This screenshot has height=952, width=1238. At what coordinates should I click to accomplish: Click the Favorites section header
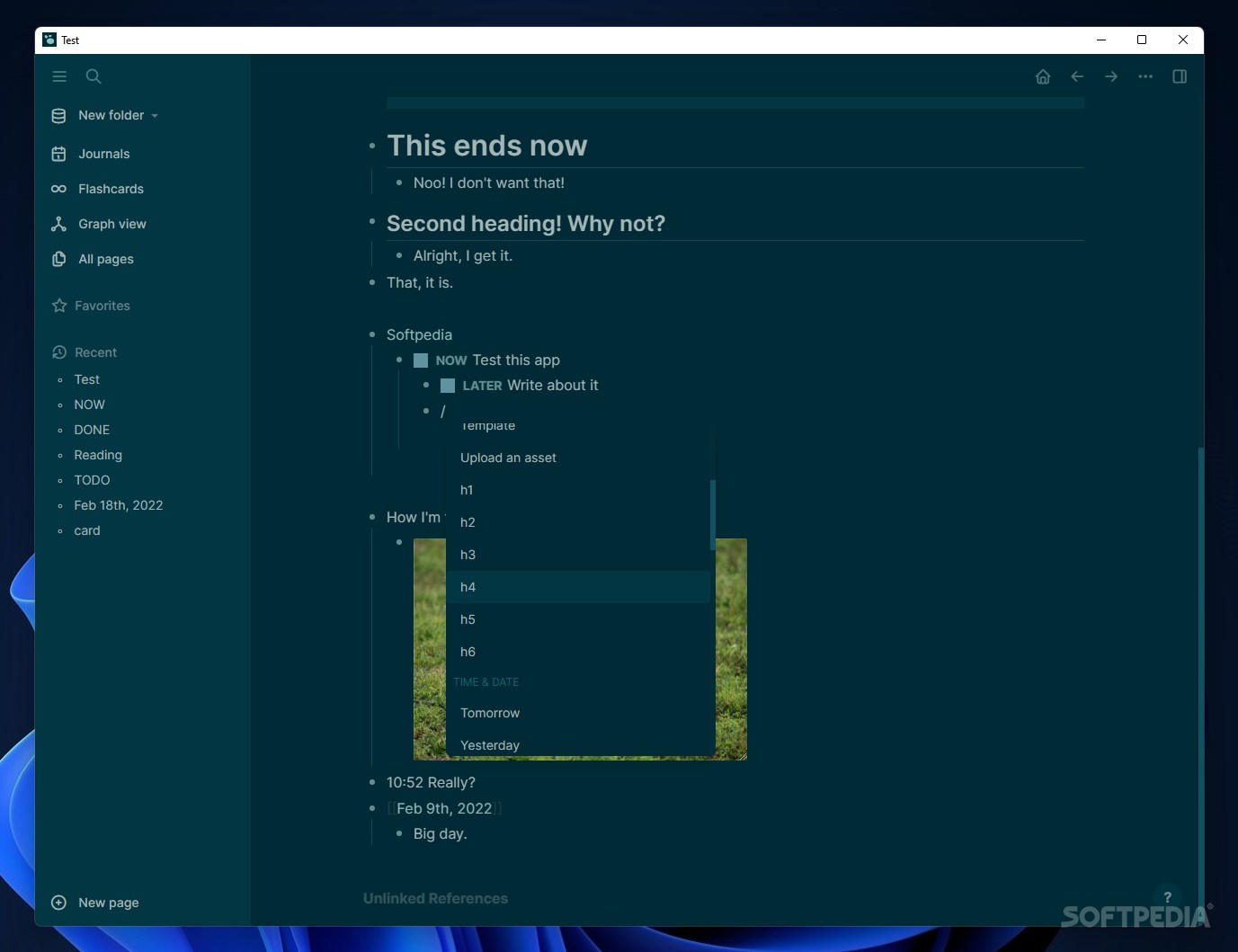102,306
